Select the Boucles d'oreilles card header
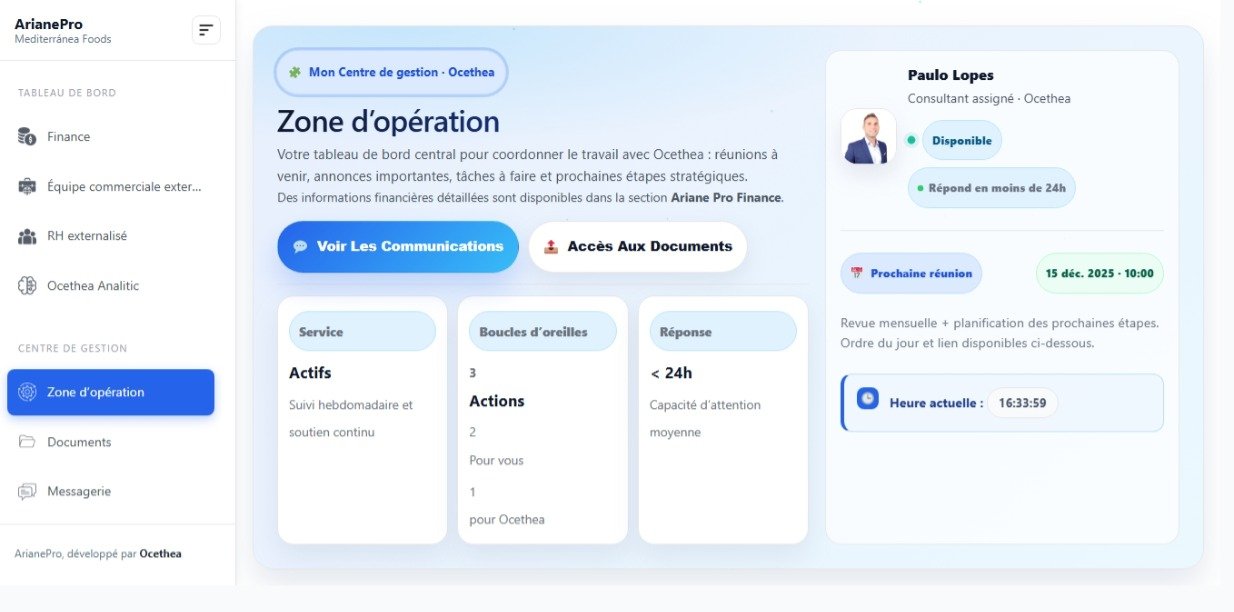The width and height of the screenshot is (1234, 612). pyautogui.click(x=542, y=332)
